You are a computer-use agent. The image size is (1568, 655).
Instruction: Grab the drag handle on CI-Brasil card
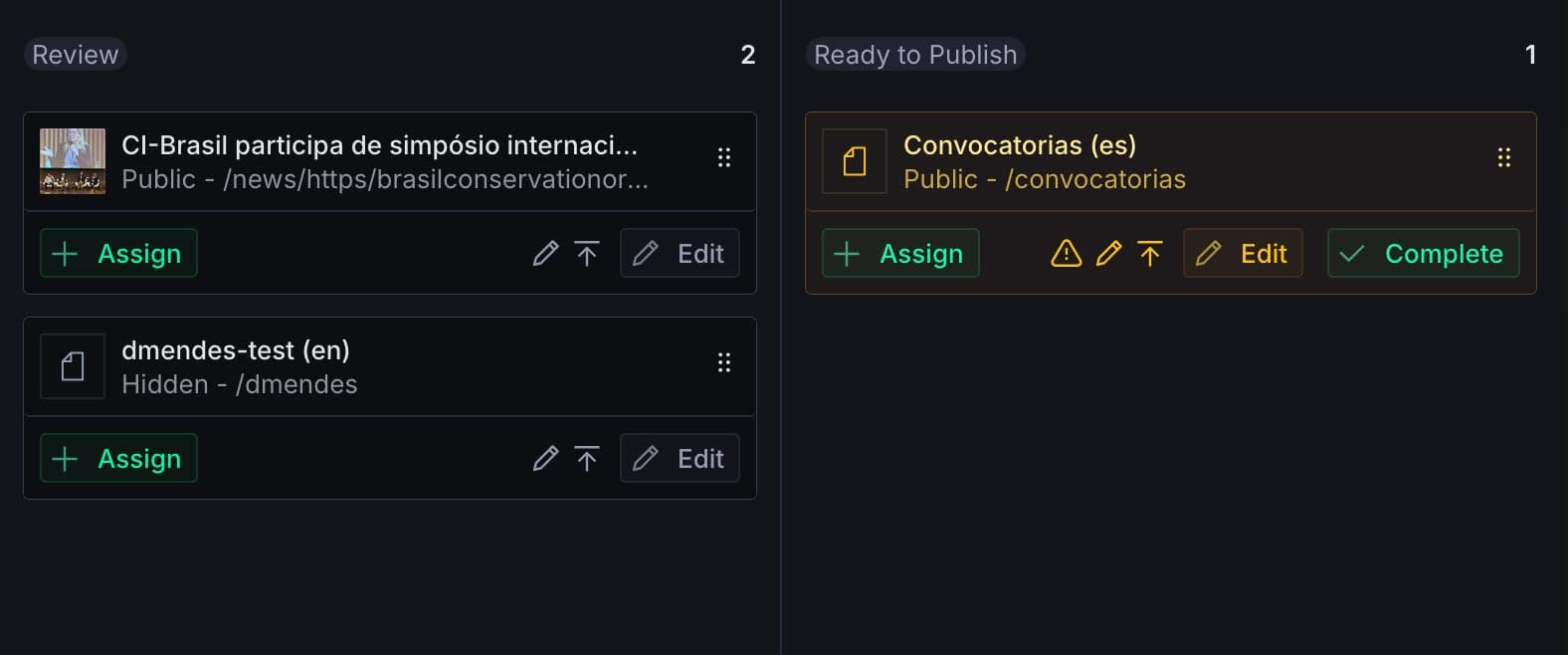(x=723, y=157)
